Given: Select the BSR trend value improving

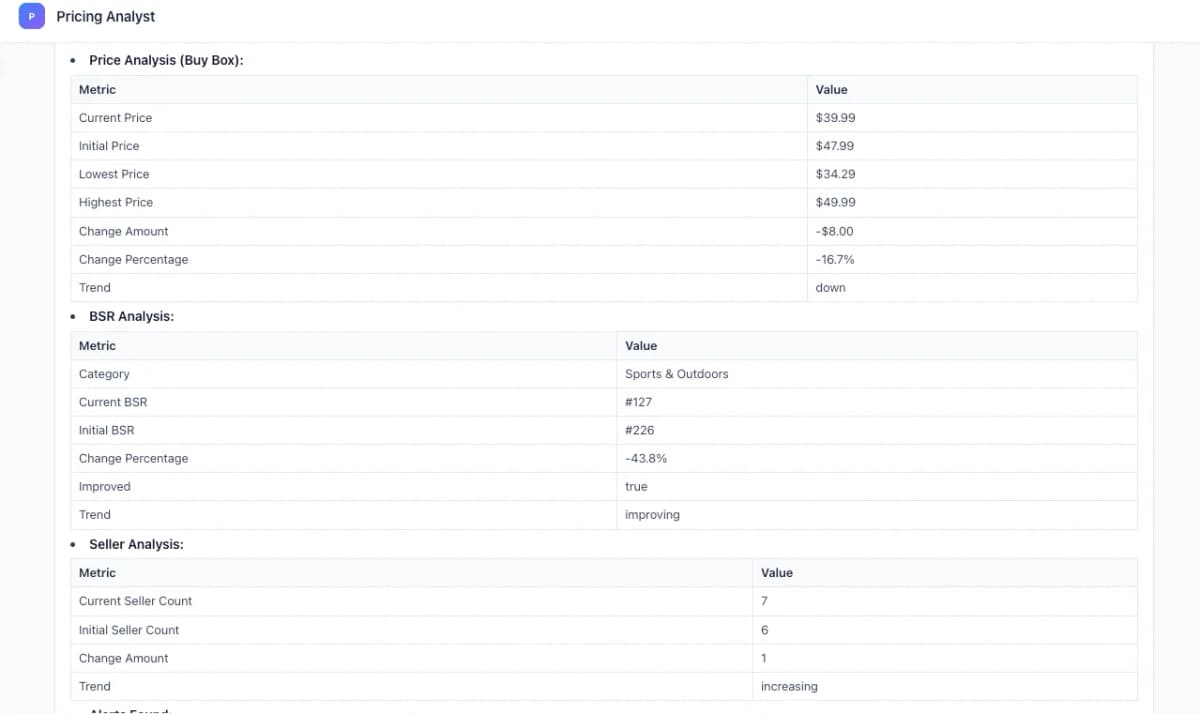Looking at the screenshot, I should pos(652,515).
